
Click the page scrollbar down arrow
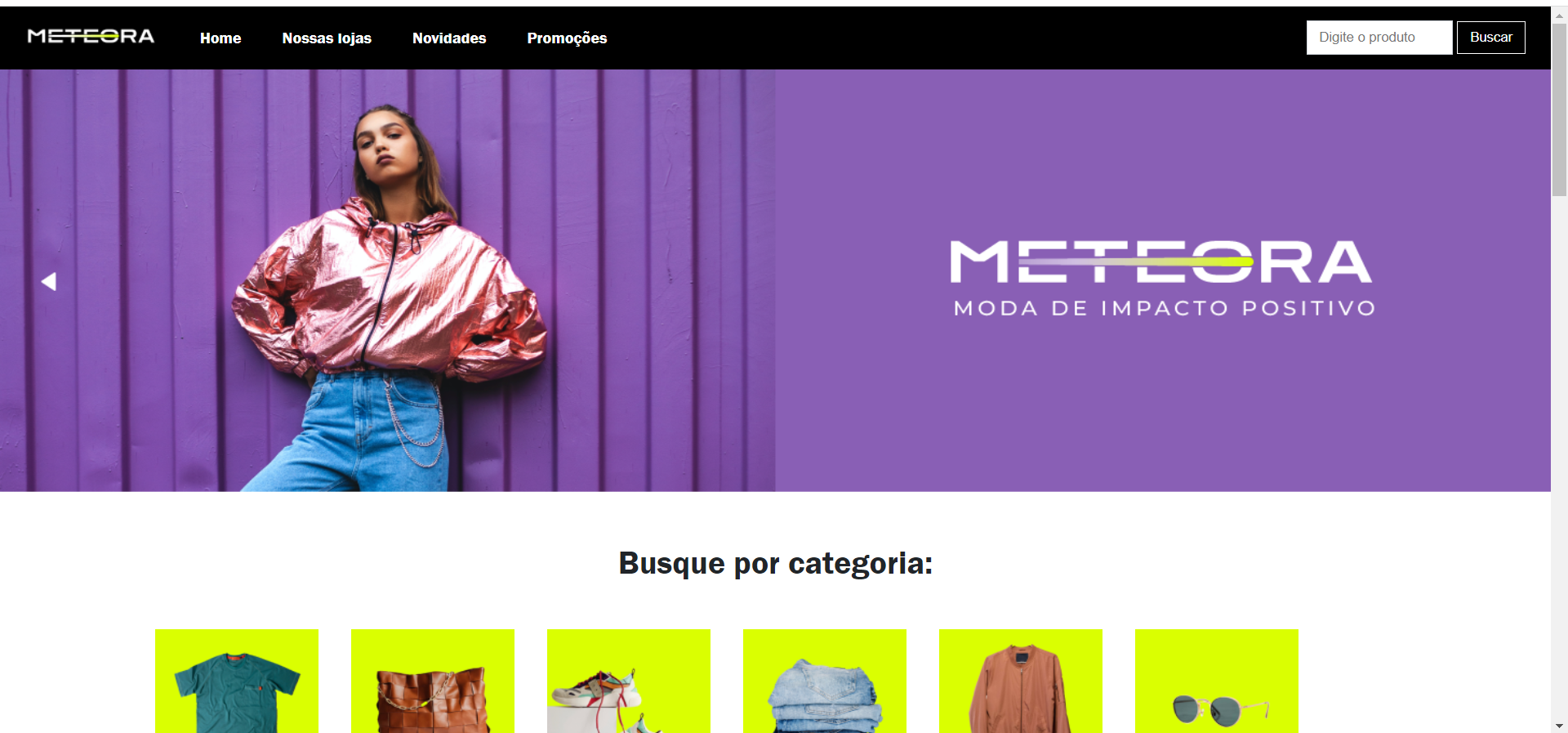click(x=1560, y=726)
